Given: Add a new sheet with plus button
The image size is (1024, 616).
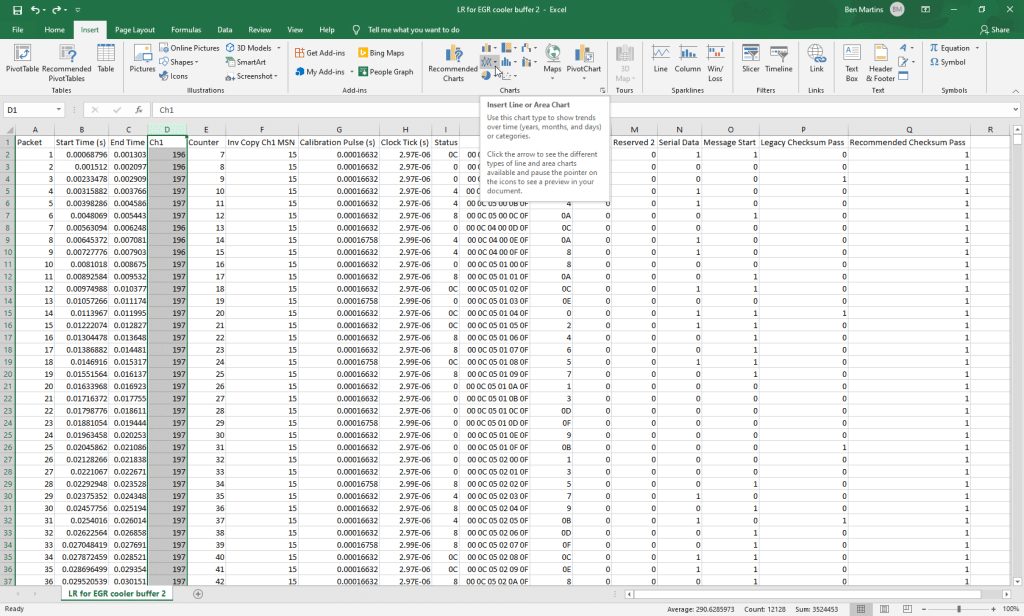Looking at the screenshot, I should (198, 594).
